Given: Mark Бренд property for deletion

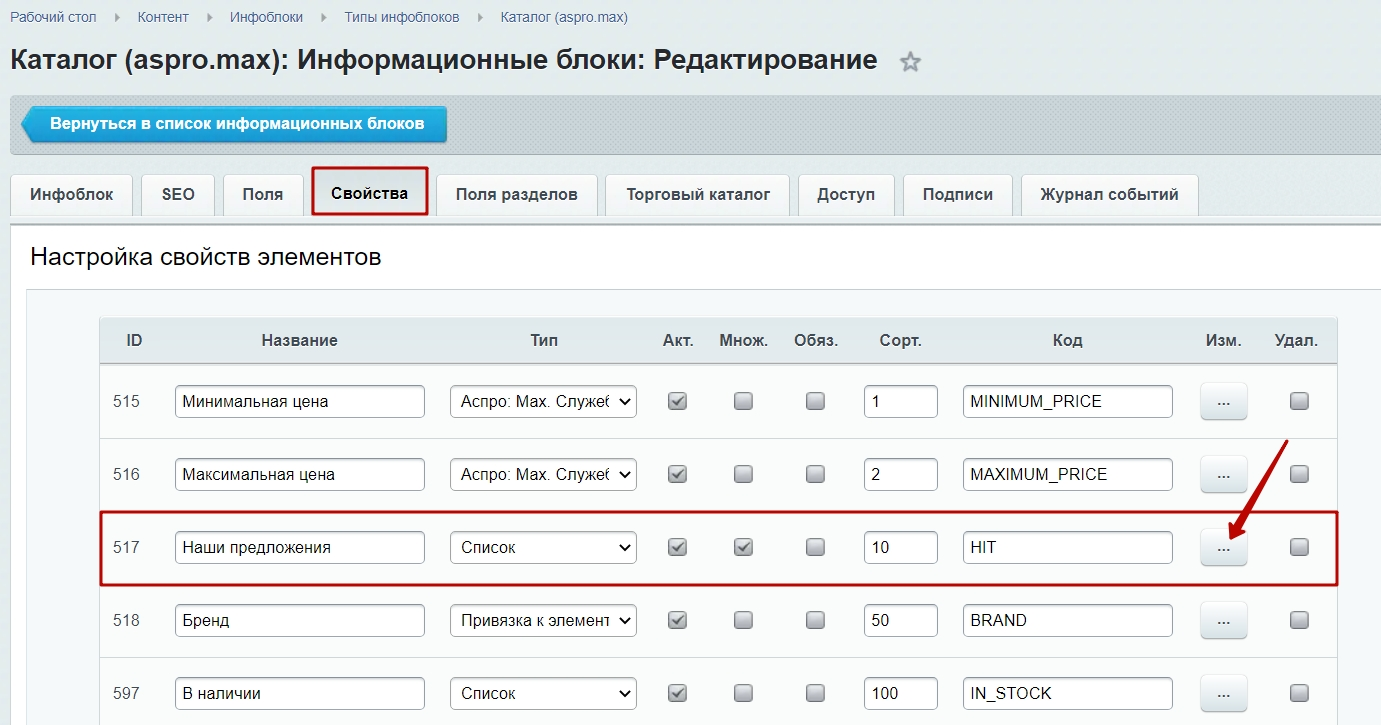Looking at the screenshot, I should click(1299, 620).
